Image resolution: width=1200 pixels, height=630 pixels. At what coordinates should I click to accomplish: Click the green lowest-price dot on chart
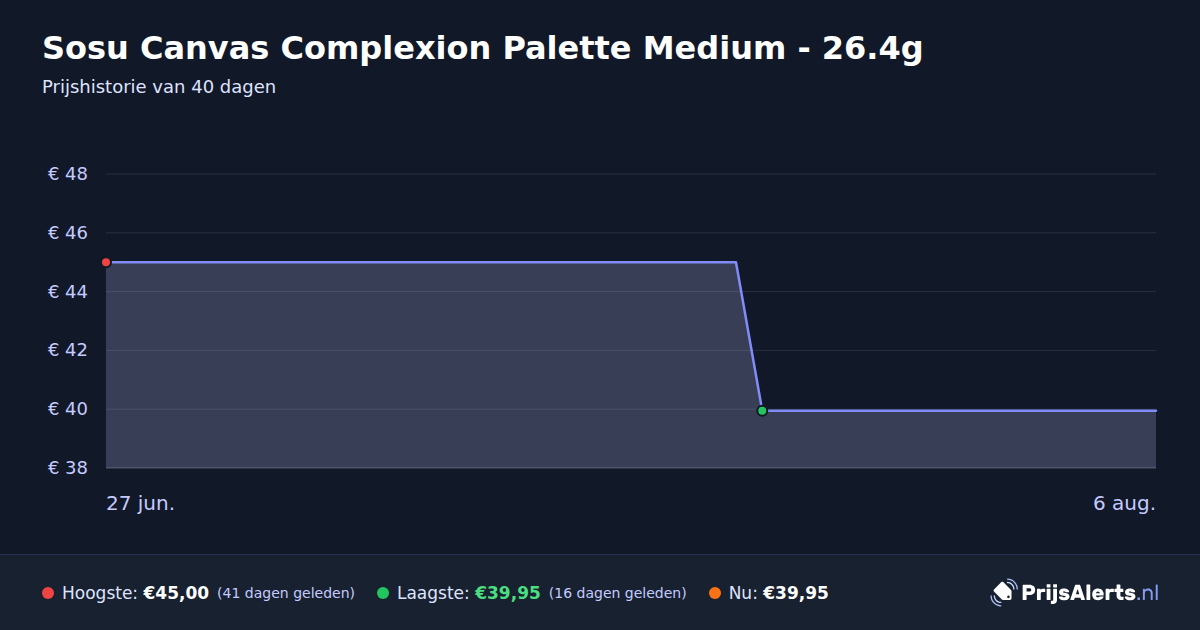(x=762, y=410)
